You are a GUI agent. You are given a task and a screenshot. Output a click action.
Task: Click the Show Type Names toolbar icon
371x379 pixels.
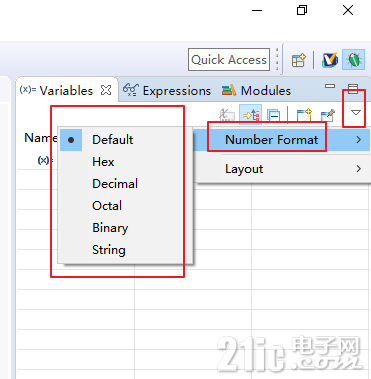[x=227, y=115]
